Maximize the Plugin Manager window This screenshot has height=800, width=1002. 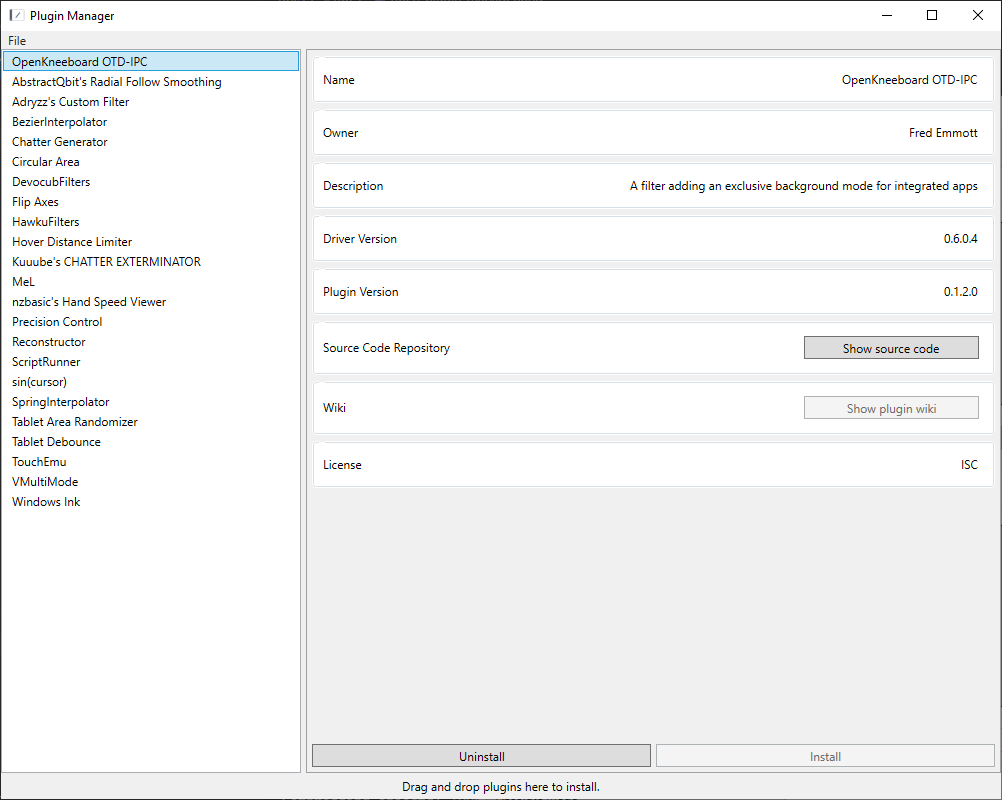932,15
